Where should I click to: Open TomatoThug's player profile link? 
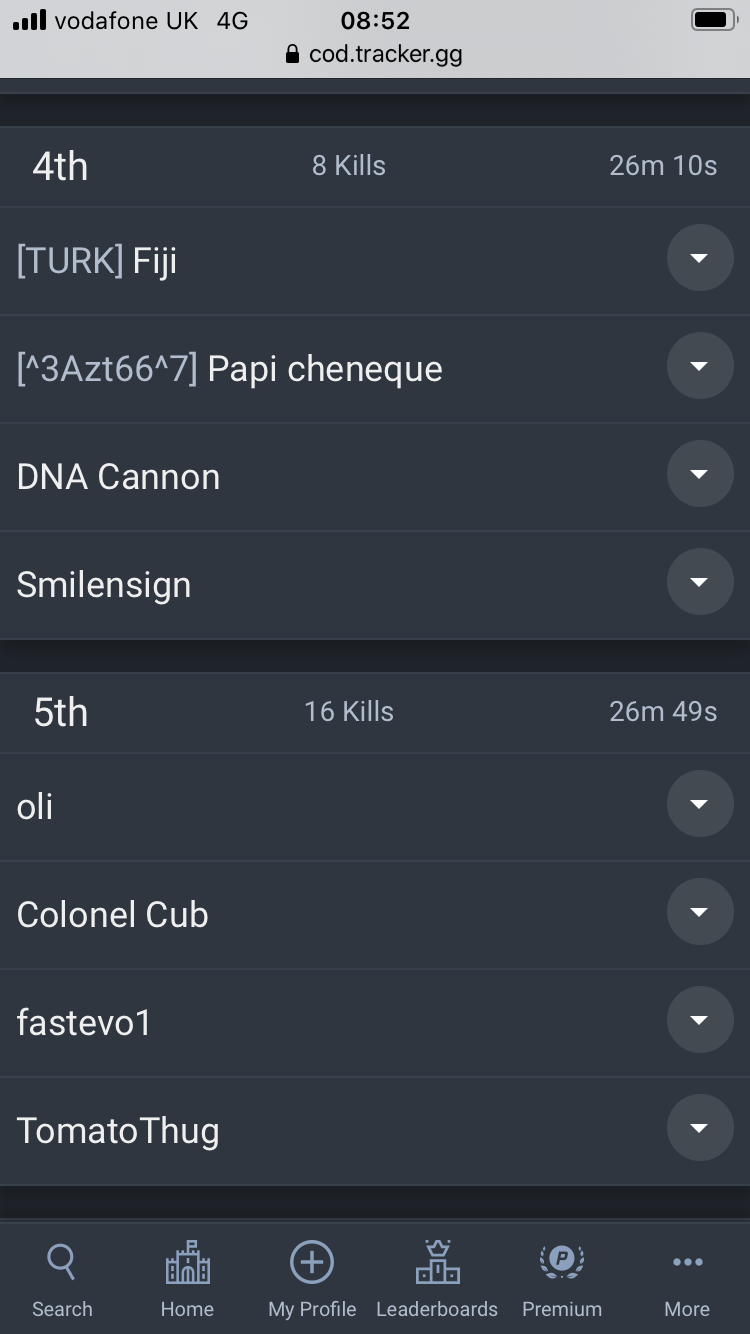(x=118, y=1131)
